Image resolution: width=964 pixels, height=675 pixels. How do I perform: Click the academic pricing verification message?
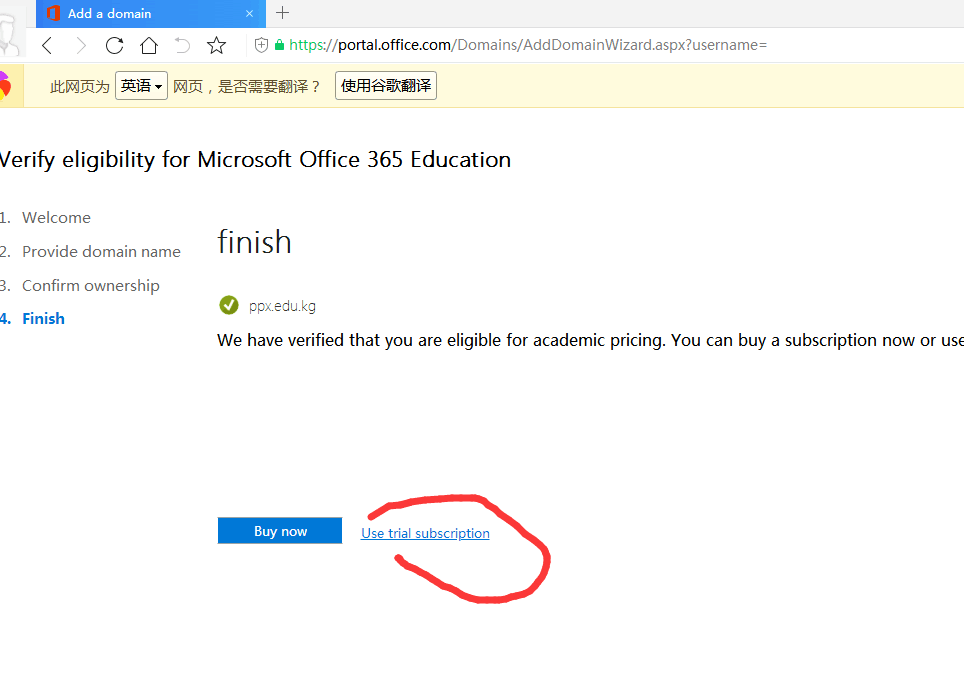tap(590, 340)
